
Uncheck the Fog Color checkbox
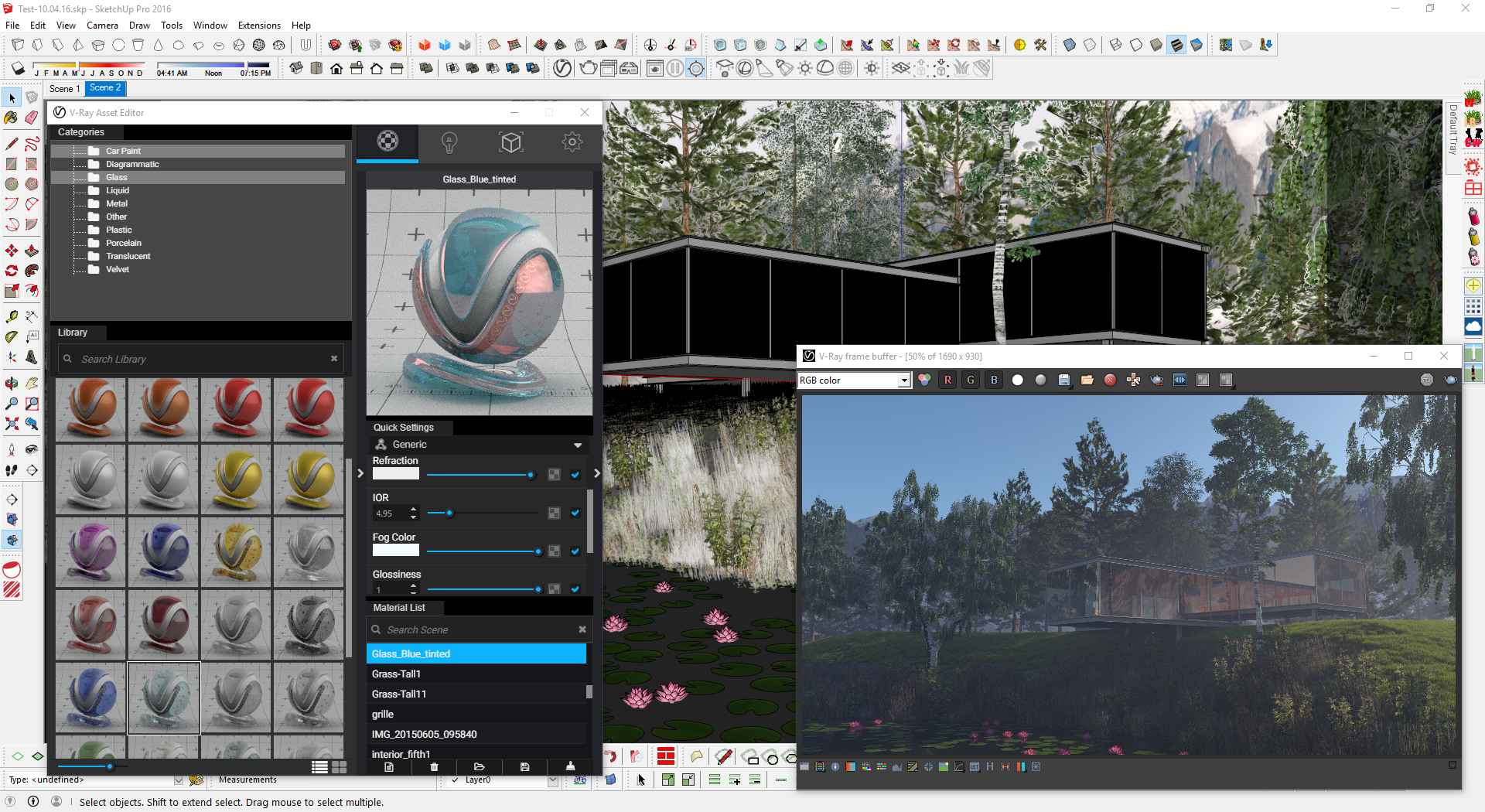(575, 551)
